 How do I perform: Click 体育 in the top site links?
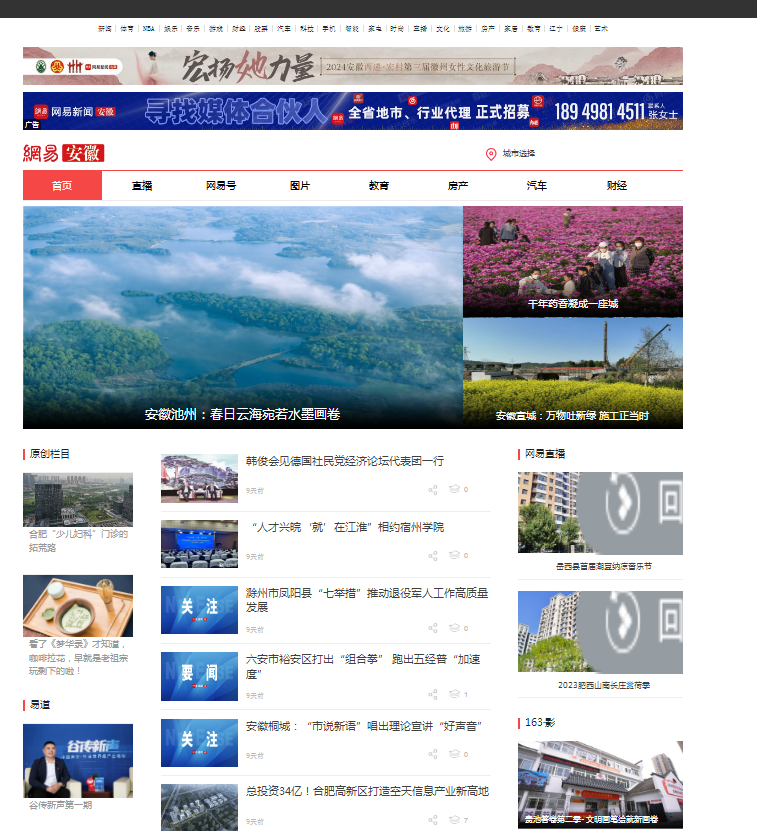click(127, 29)
